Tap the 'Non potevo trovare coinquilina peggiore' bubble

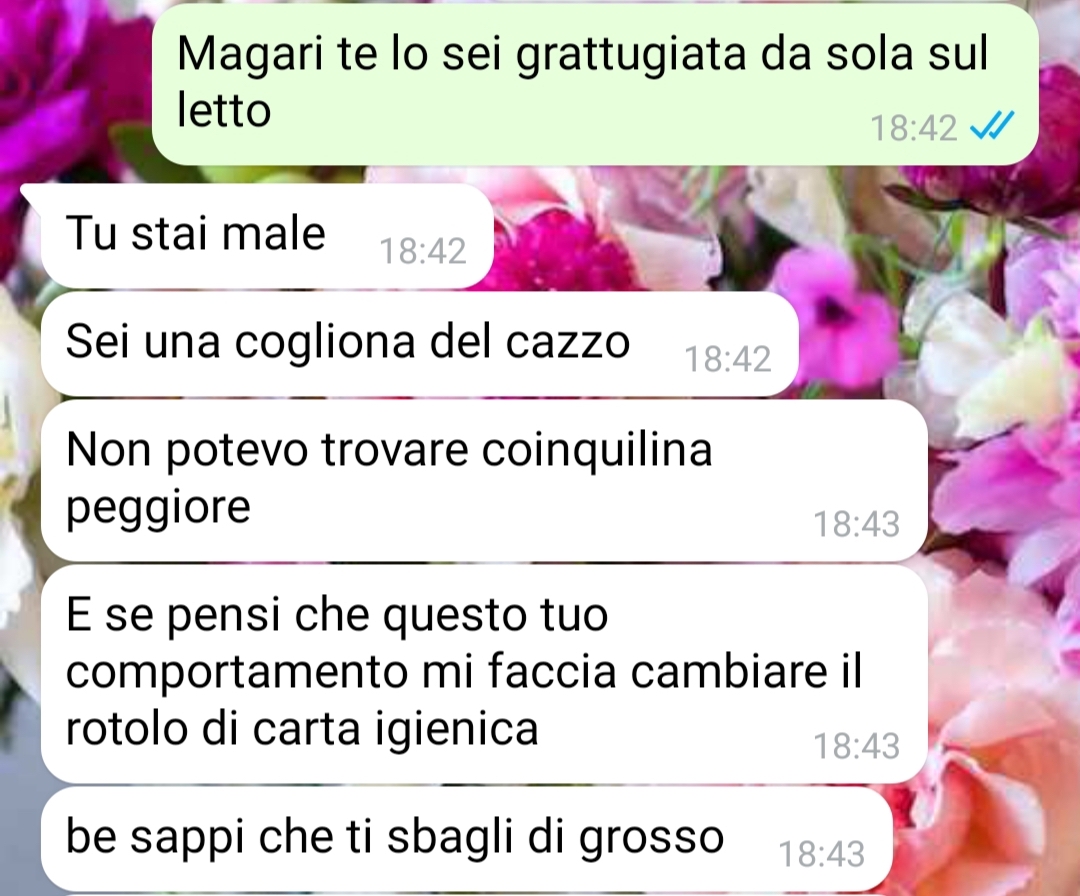(x=484, y=481)
